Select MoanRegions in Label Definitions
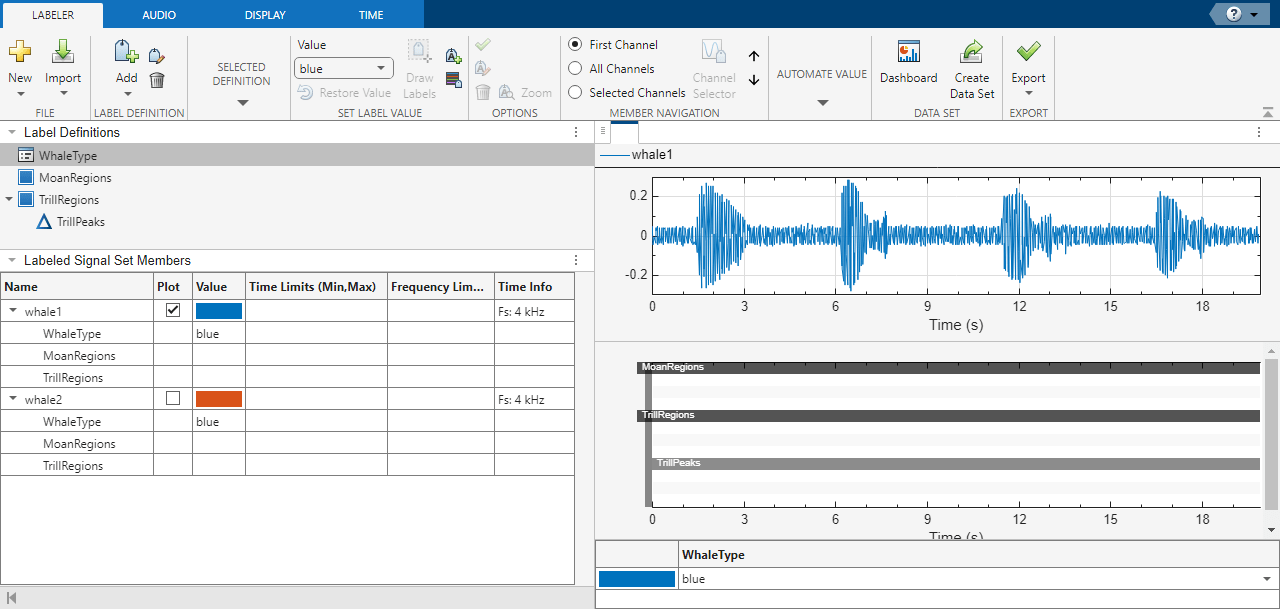This screenshot has height=609, width=1280. [x=75, y=178]
